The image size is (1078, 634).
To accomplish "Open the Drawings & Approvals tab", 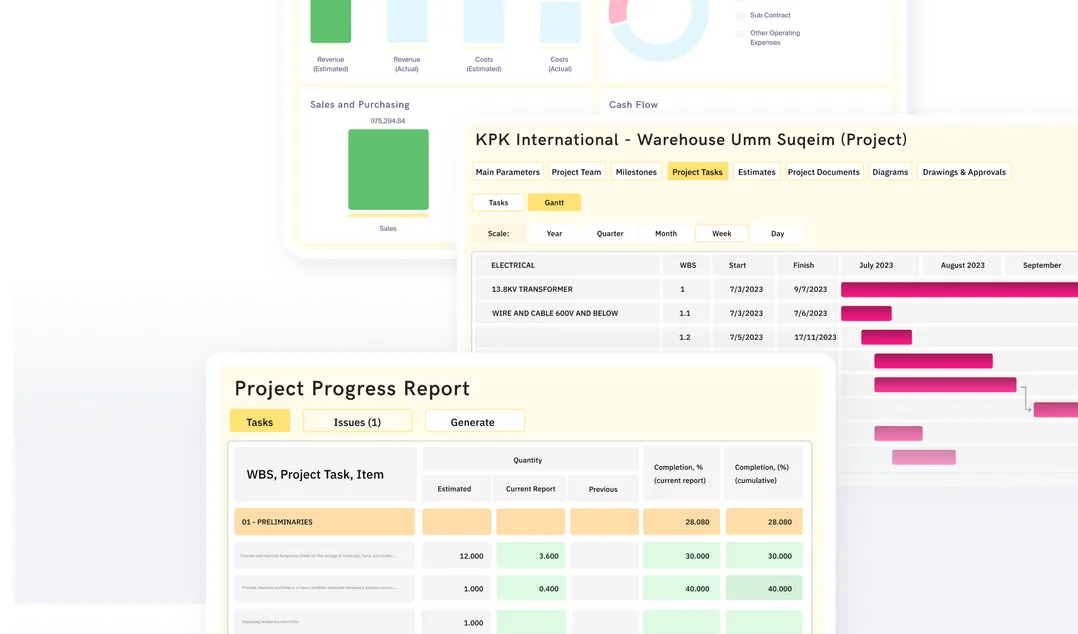I will click(x=964, y=172).
